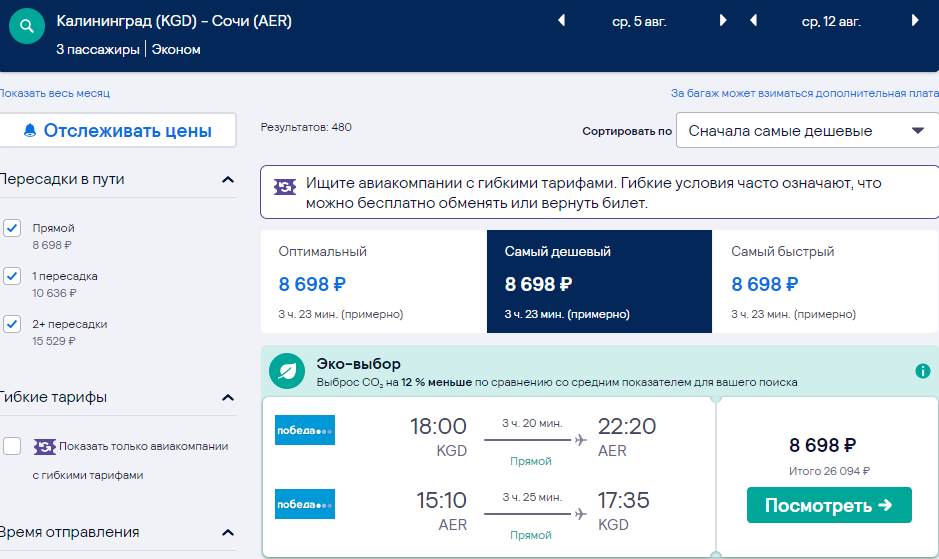
Task: Click the Эко-выбор green leaf icon
Action: tap(287, 371)
